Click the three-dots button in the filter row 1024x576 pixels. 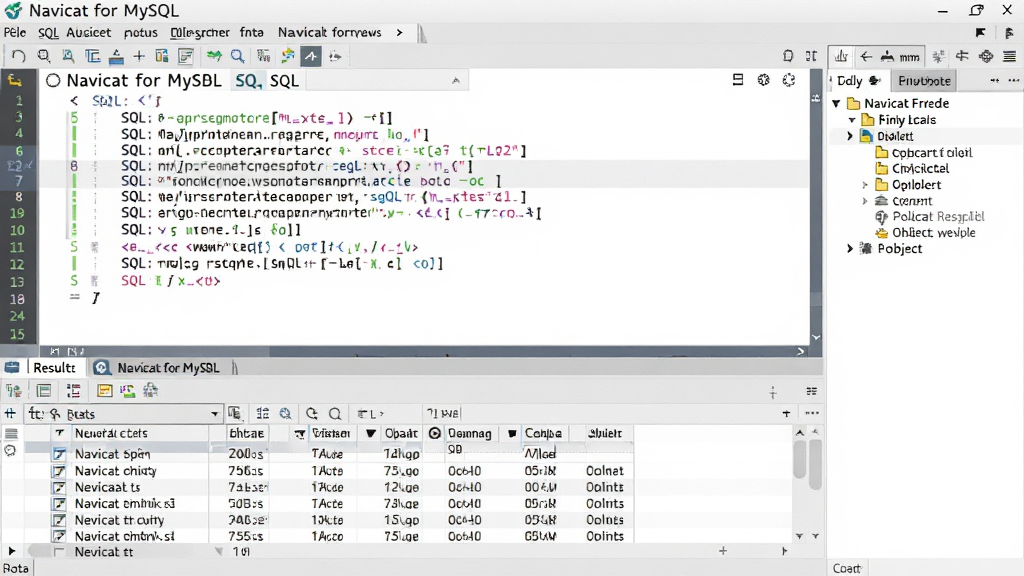pyautogui.click(x=812, y=413)
